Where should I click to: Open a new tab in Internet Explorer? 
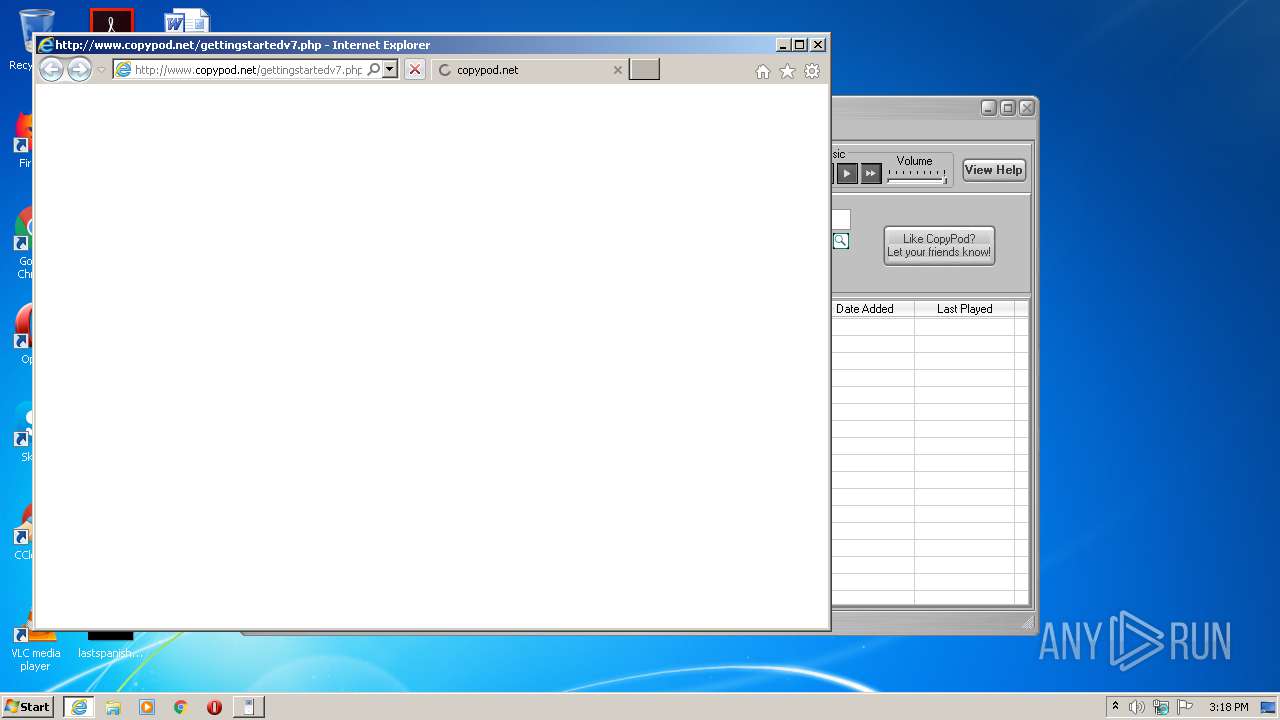644,70
